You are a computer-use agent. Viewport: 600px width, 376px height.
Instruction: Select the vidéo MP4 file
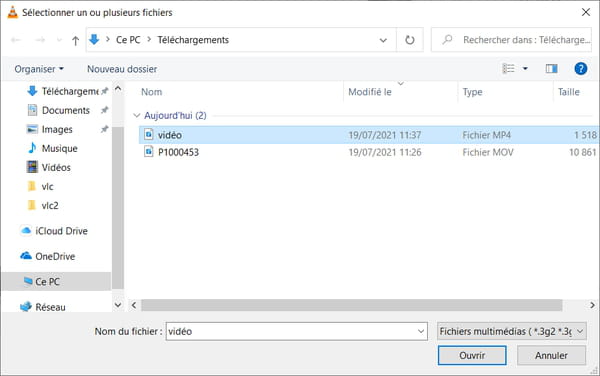[x=369, y=135]
